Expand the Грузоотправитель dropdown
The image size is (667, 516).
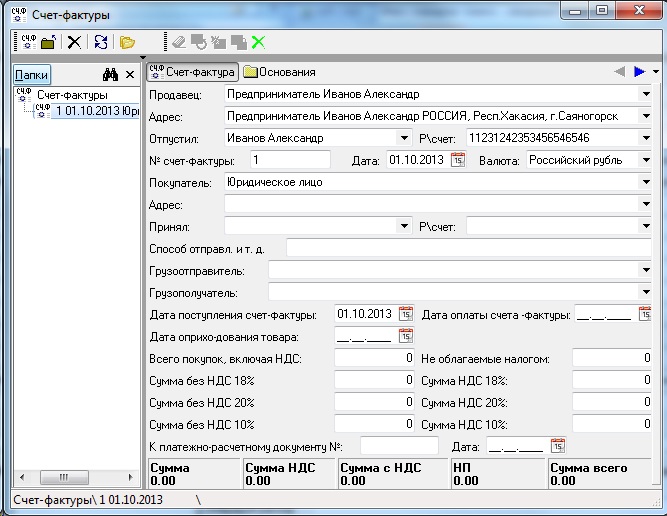646,270
